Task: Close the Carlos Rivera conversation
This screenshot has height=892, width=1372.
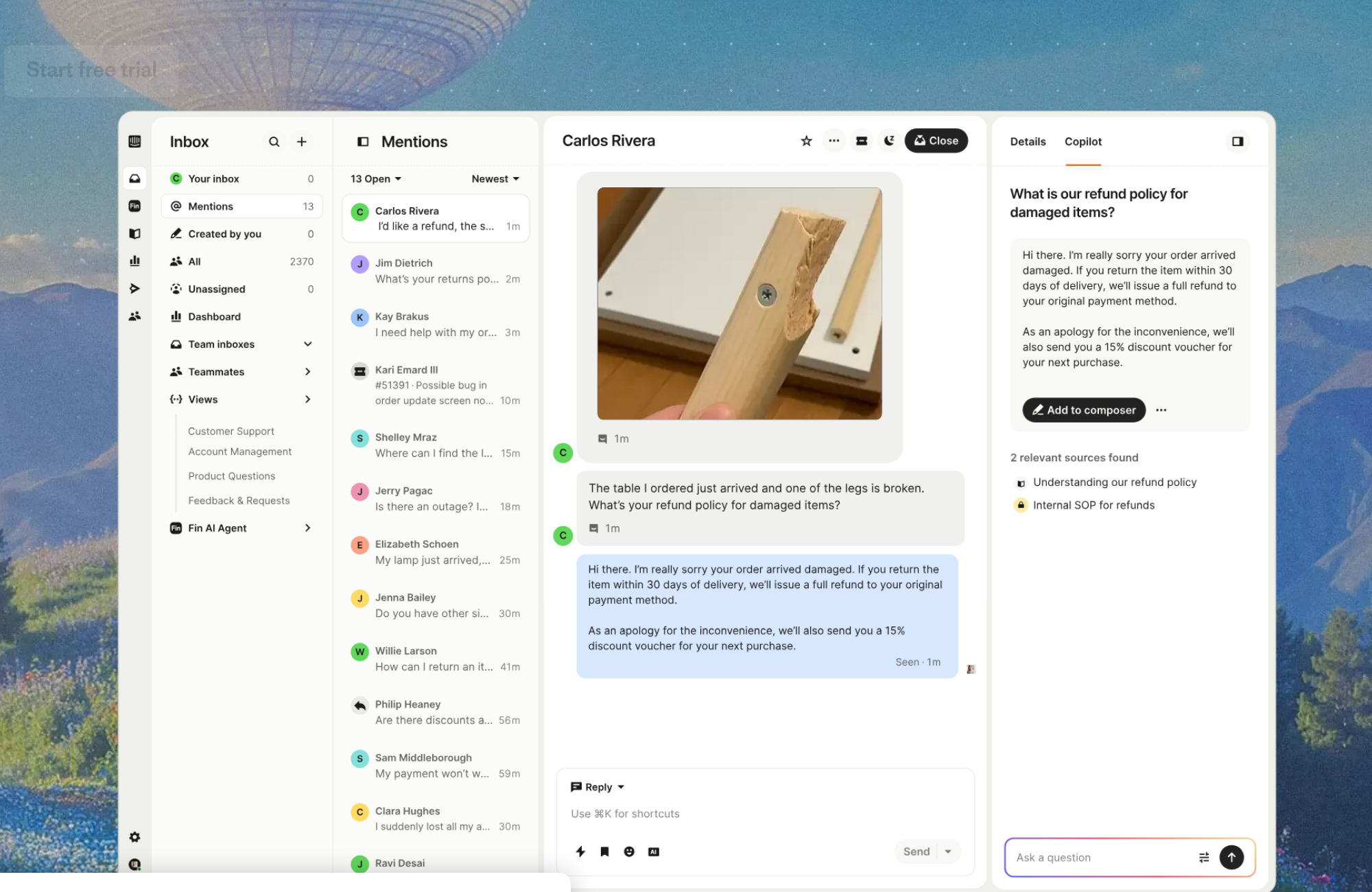Action: [x=936, y=141]
